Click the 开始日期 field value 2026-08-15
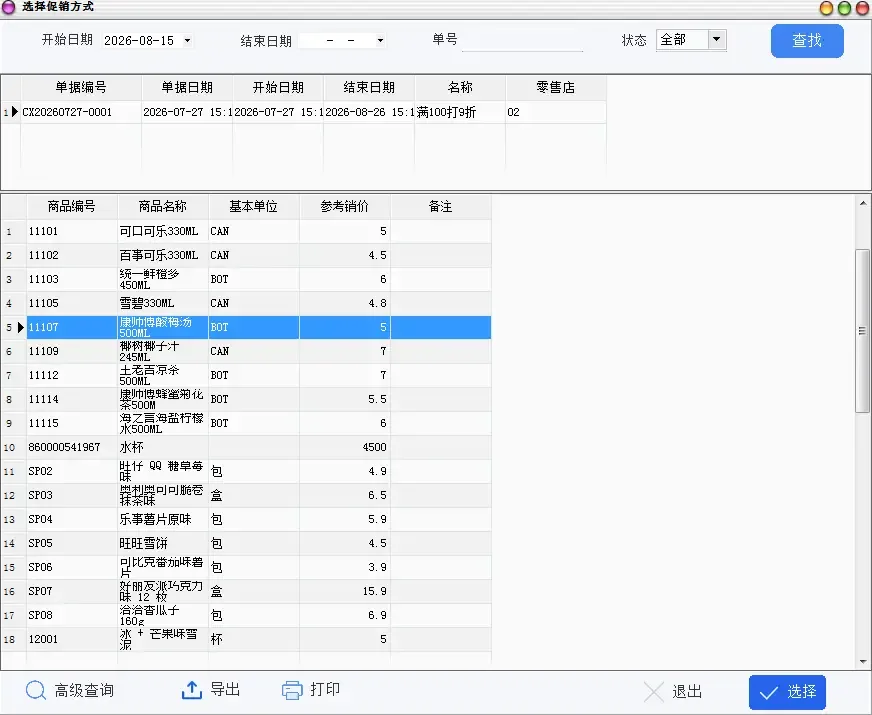872x715 pixels. point(139,41)
